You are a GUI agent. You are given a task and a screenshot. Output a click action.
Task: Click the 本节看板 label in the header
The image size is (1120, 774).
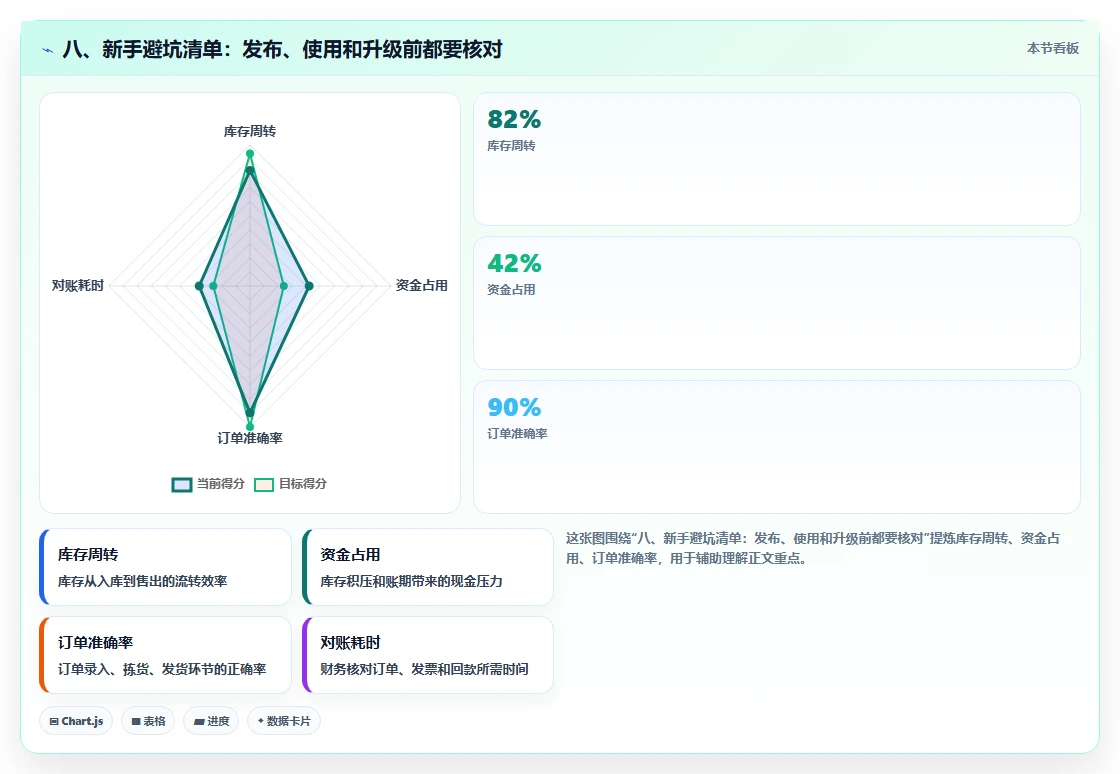tap(1052, 49)
